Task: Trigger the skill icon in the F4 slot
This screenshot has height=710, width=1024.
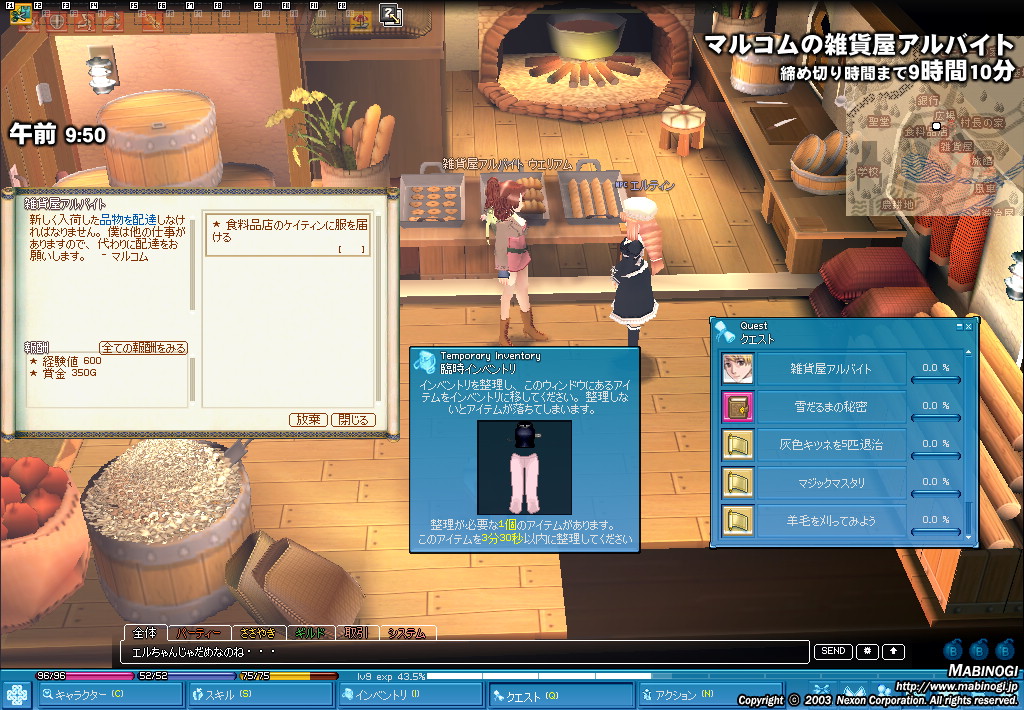Action: (112, 21)
